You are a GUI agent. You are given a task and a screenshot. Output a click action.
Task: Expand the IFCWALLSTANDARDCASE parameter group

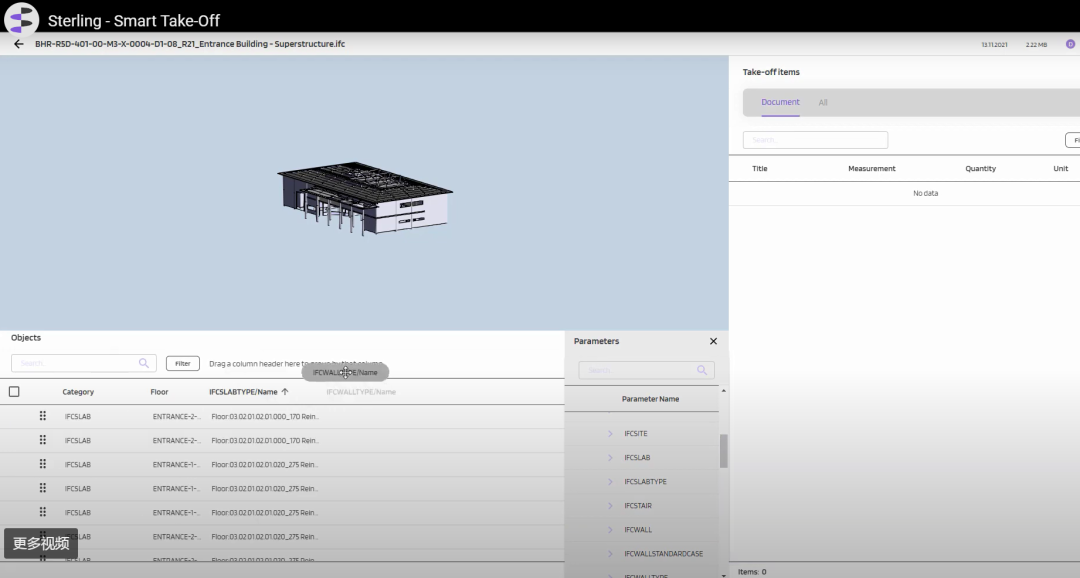click(610, 554)
